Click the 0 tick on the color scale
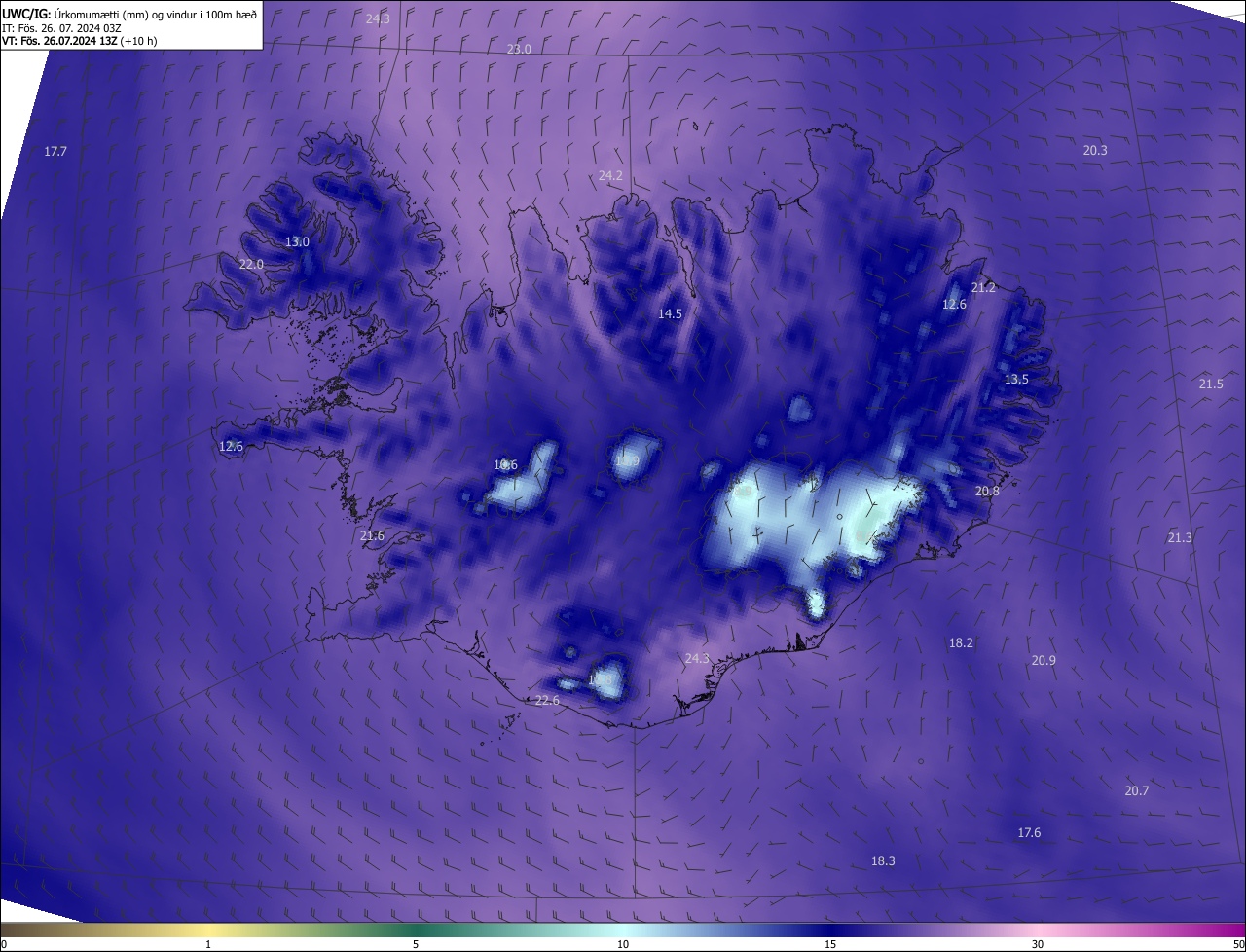The width and height of the screenshot is (1246, 952). tap(4, 945)
